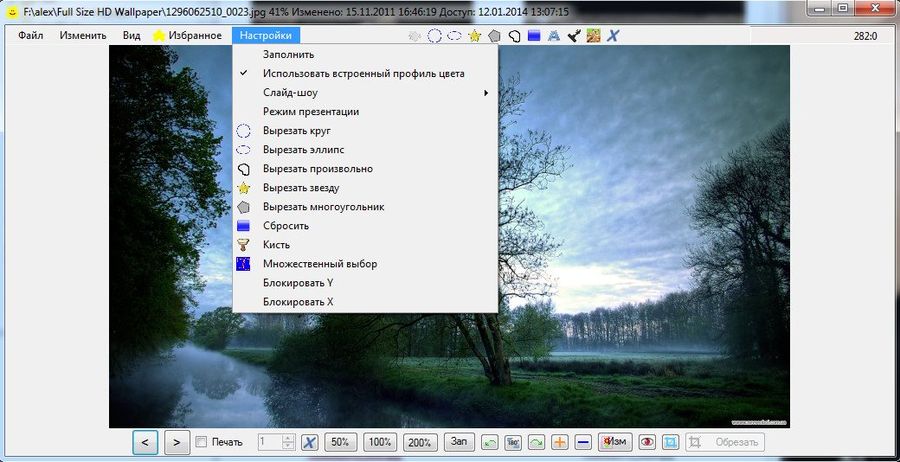Click the blue frame icon in the bottom toolbar
900x462 pixels.
click(x=671, y=442)
